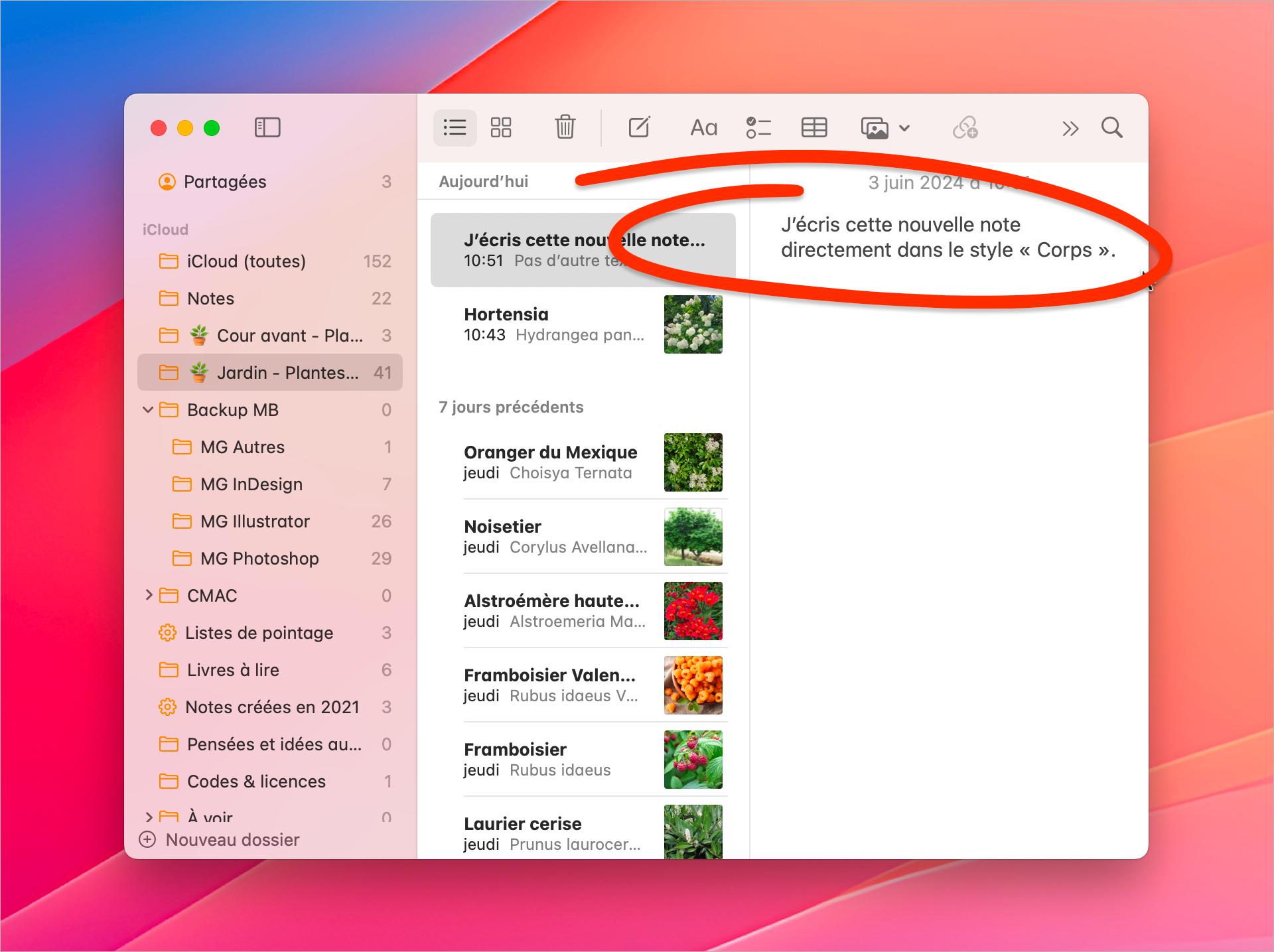The image size is (1274, 952).
Task: Open the media insert dropdown arrow
Action: click(x=904, y=127)
